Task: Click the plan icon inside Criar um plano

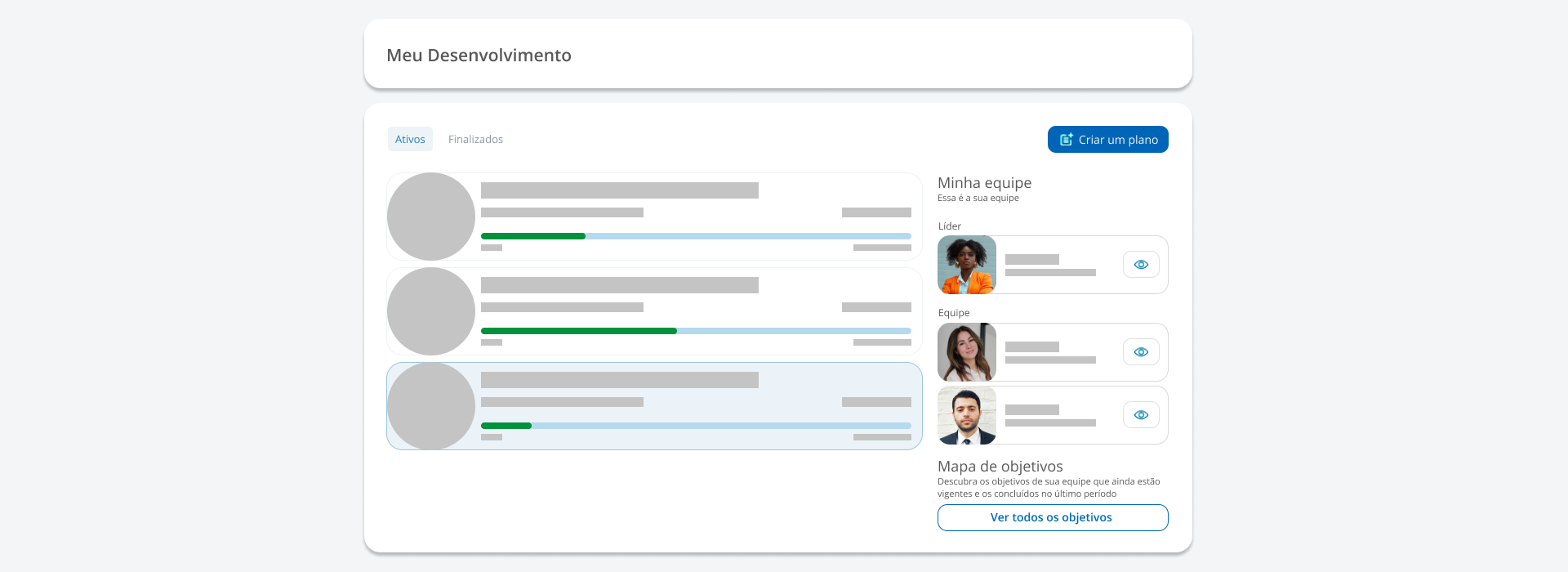Action: (1066, 140)
